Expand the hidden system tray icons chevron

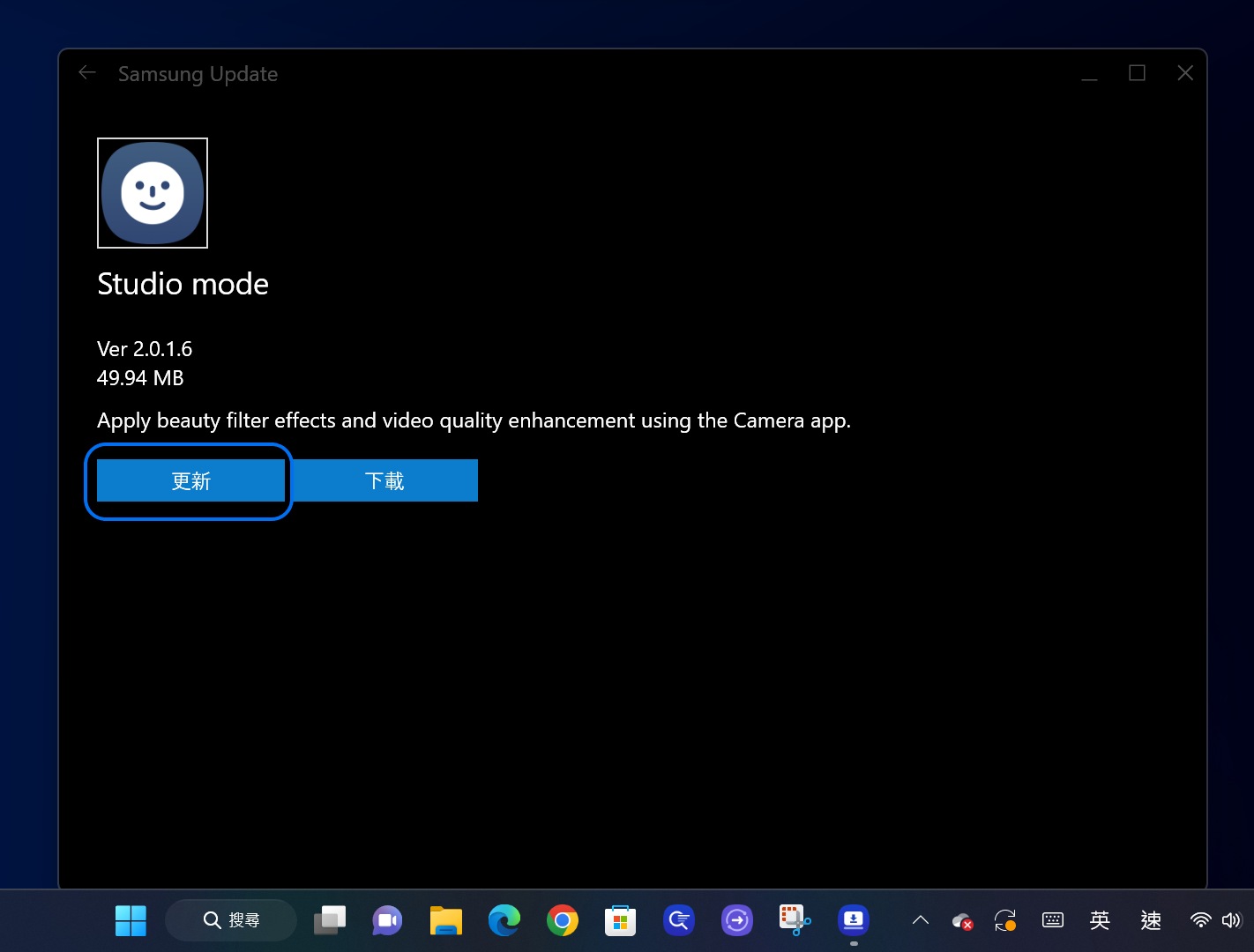[921, 920]
